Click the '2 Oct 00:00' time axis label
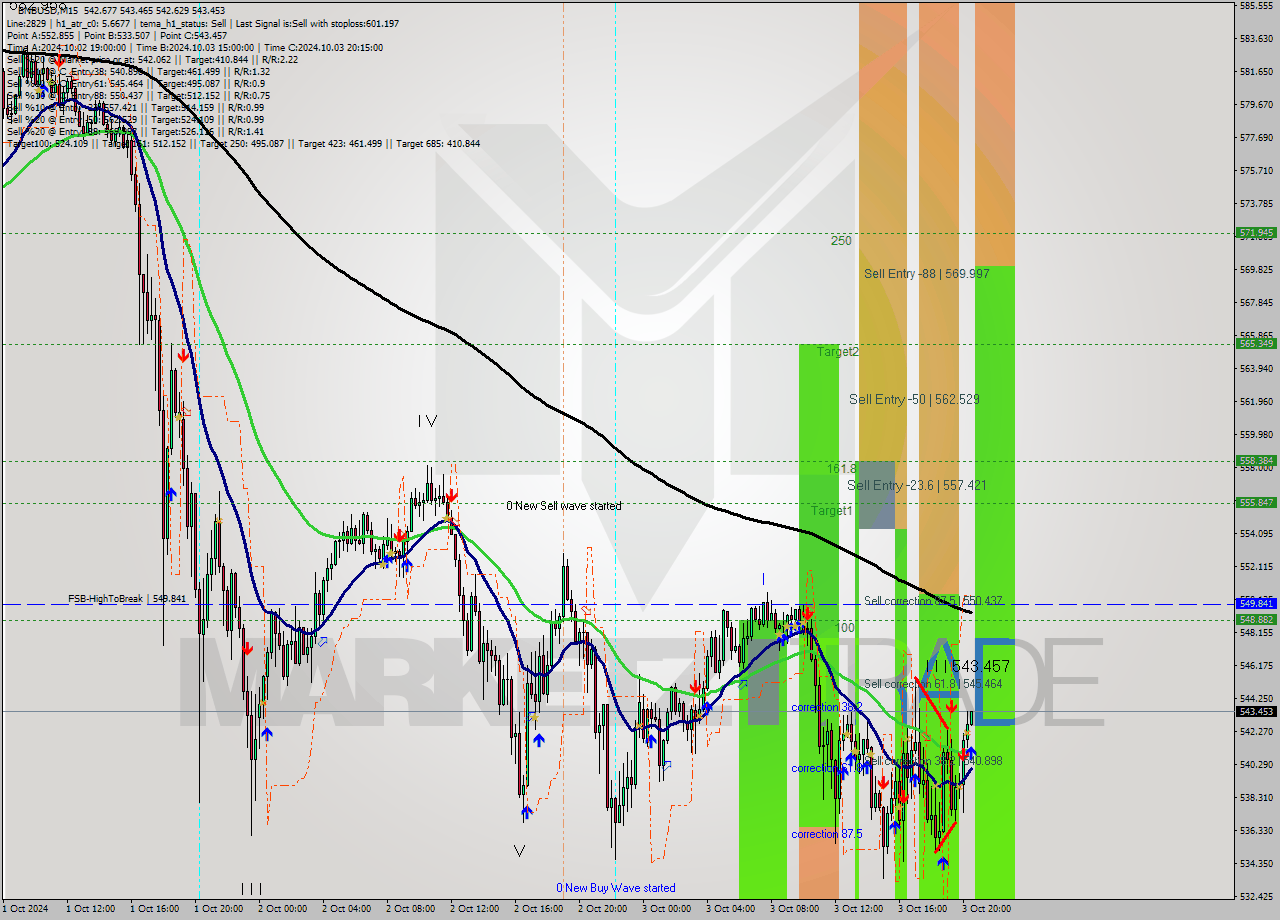Viewport: 1280px width, 920px height. pos(283,909)
